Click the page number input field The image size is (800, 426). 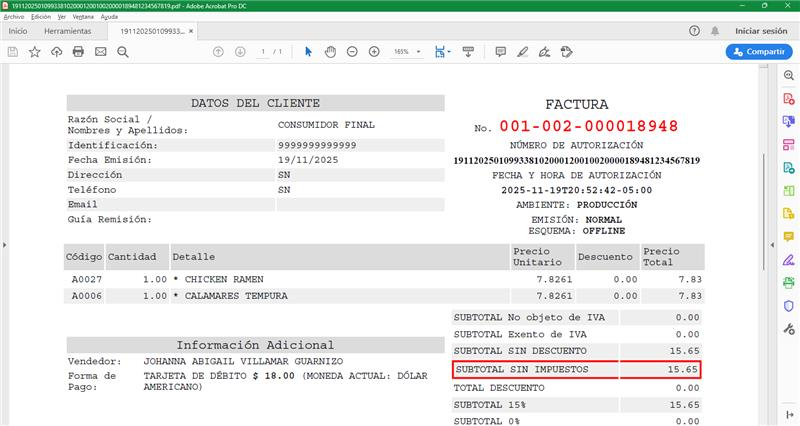pyautogui.click(x=263, y=51)
